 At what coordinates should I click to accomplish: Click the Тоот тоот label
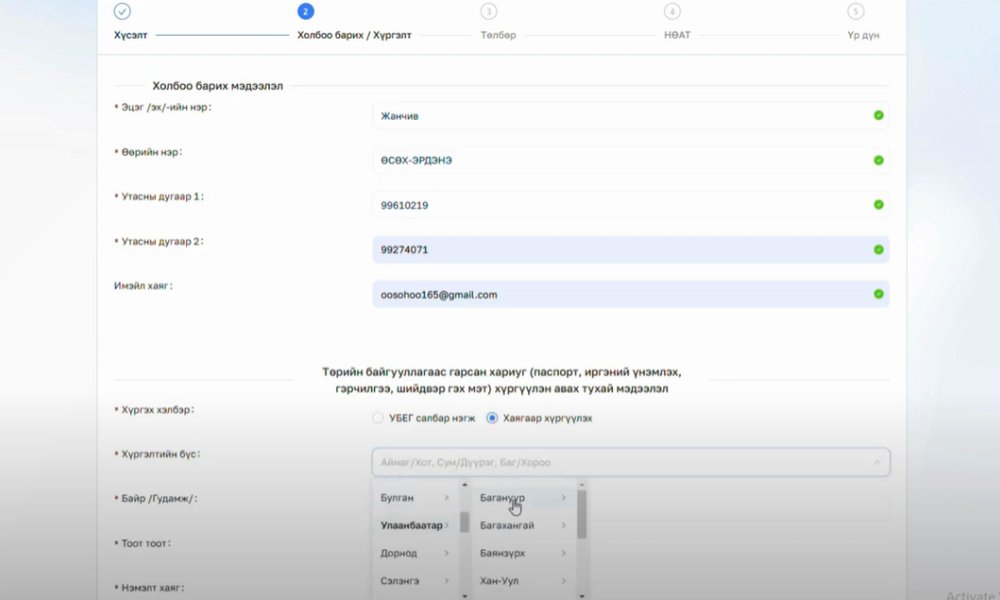pyautogui.click(x=146, y=543)
